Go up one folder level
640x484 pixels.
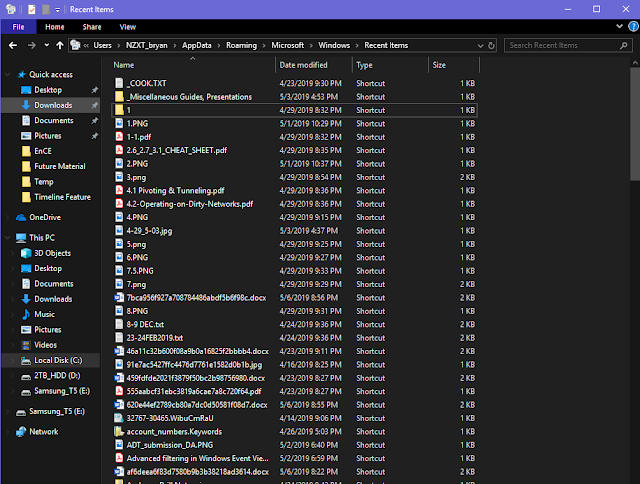point(60,45)
